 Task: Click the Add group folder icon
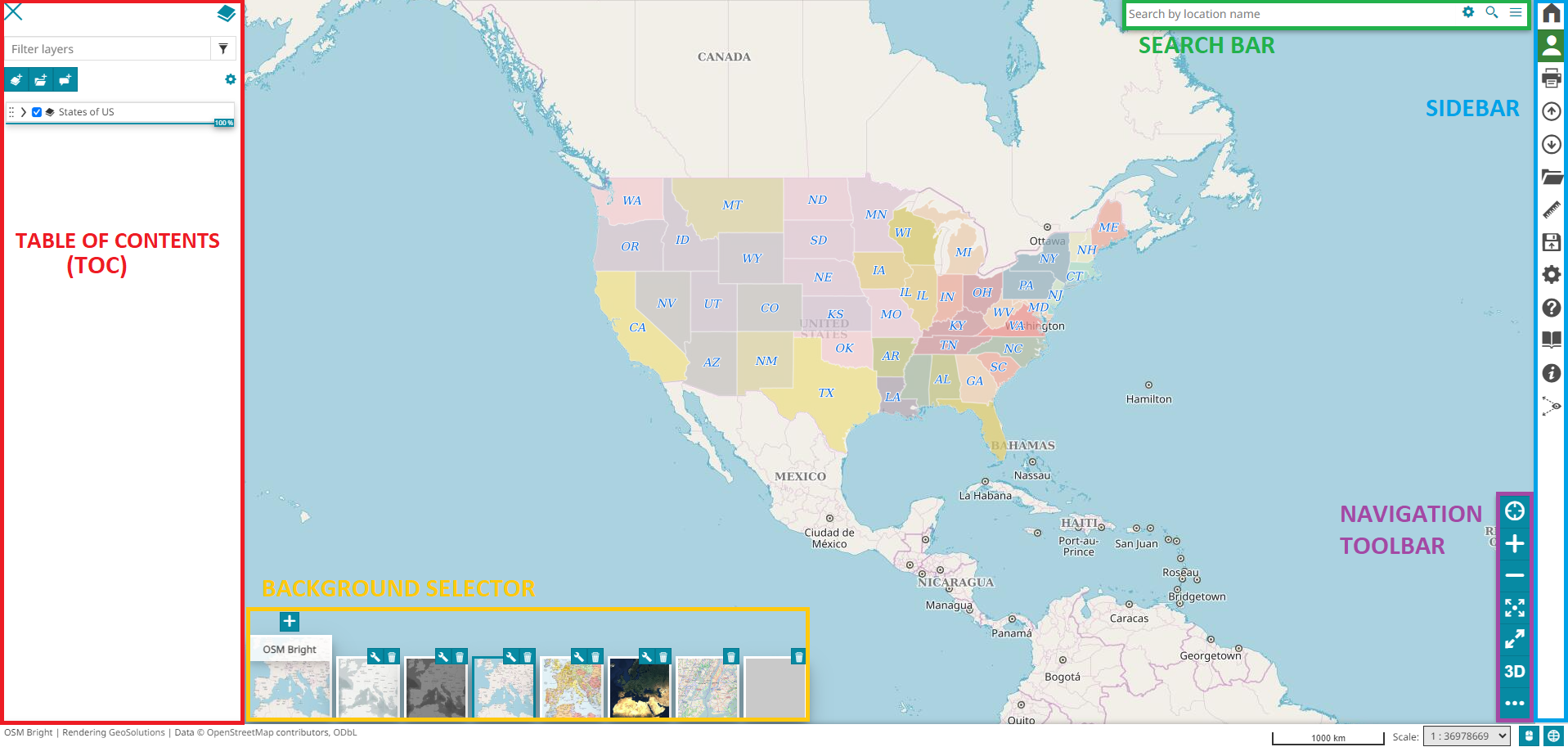[x=41, y=80]
